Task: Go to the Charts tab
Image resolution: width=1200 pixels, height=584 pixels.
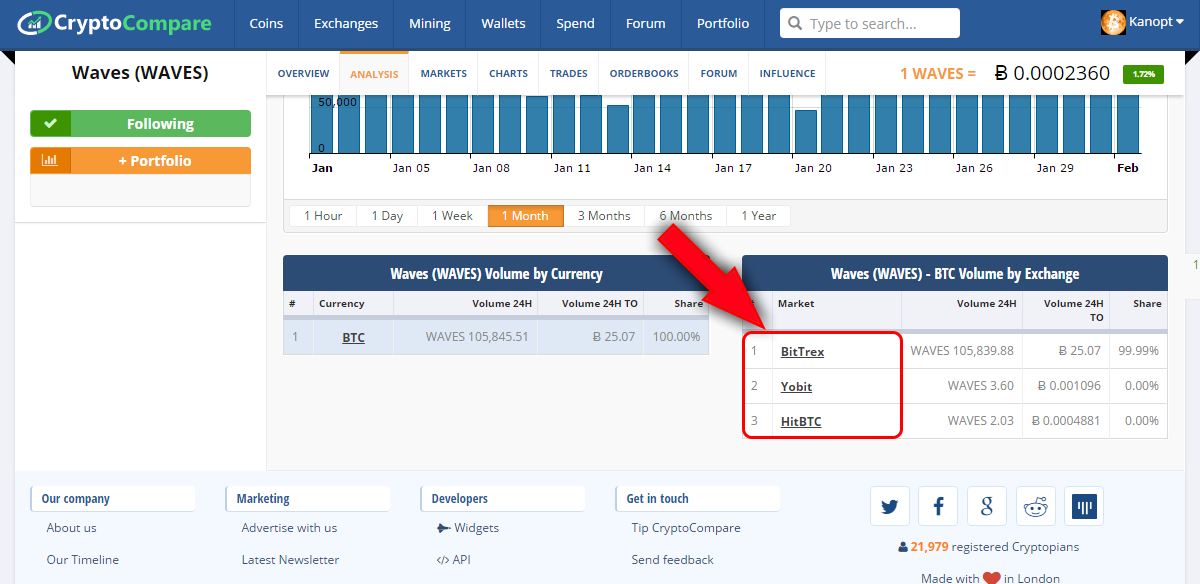Action: coord(509,73)
